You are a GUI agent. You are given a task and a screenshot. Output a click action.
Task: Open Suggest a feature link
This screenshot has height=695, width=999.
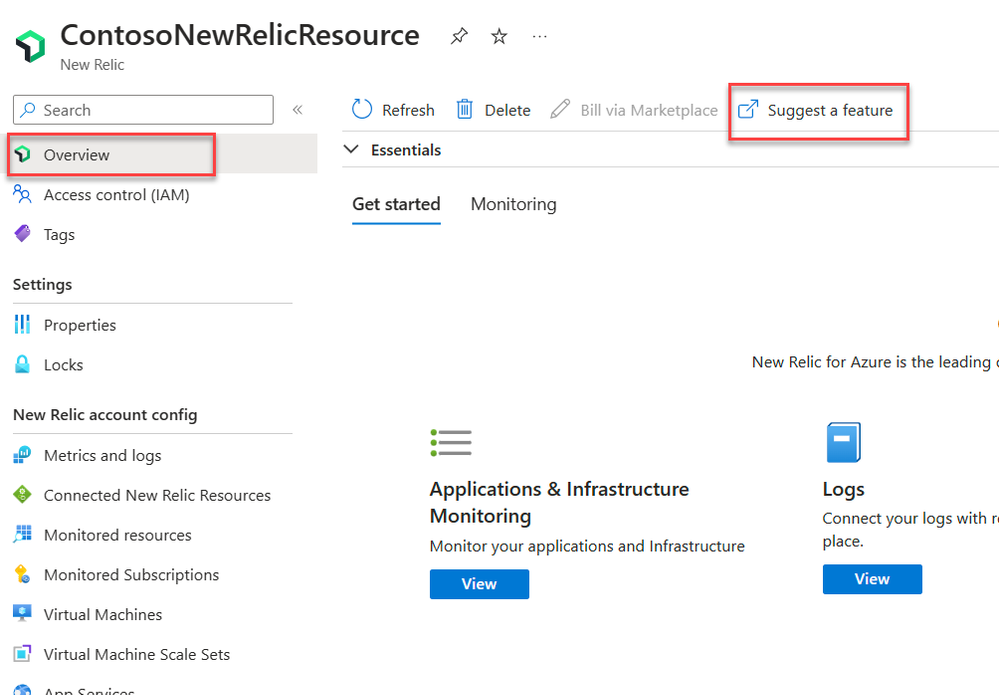tap(817, 110)
